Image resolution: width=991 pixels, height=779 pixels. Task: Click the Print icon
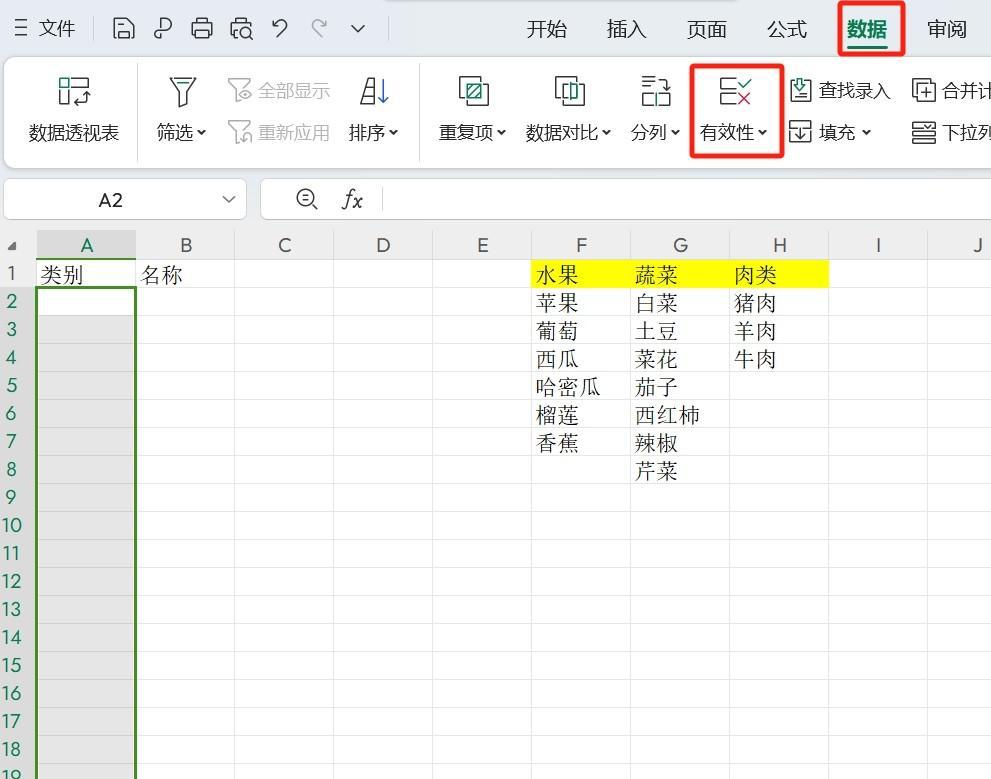pos(202,28)
